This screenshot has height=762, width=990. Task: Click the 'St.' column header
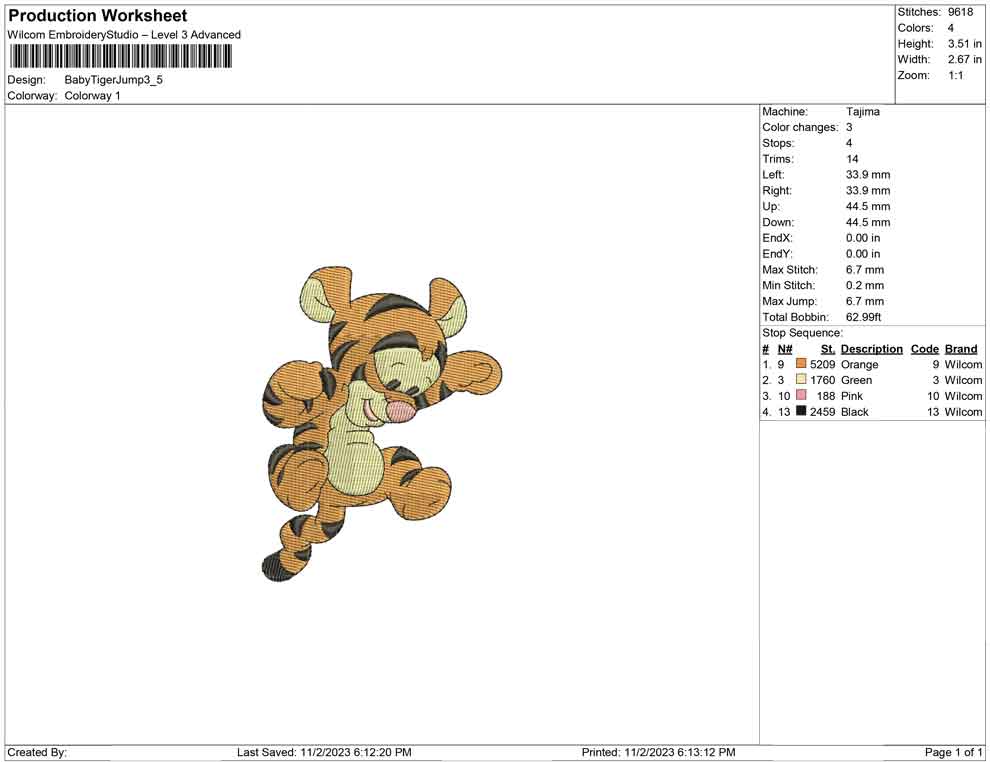[828, 349]
